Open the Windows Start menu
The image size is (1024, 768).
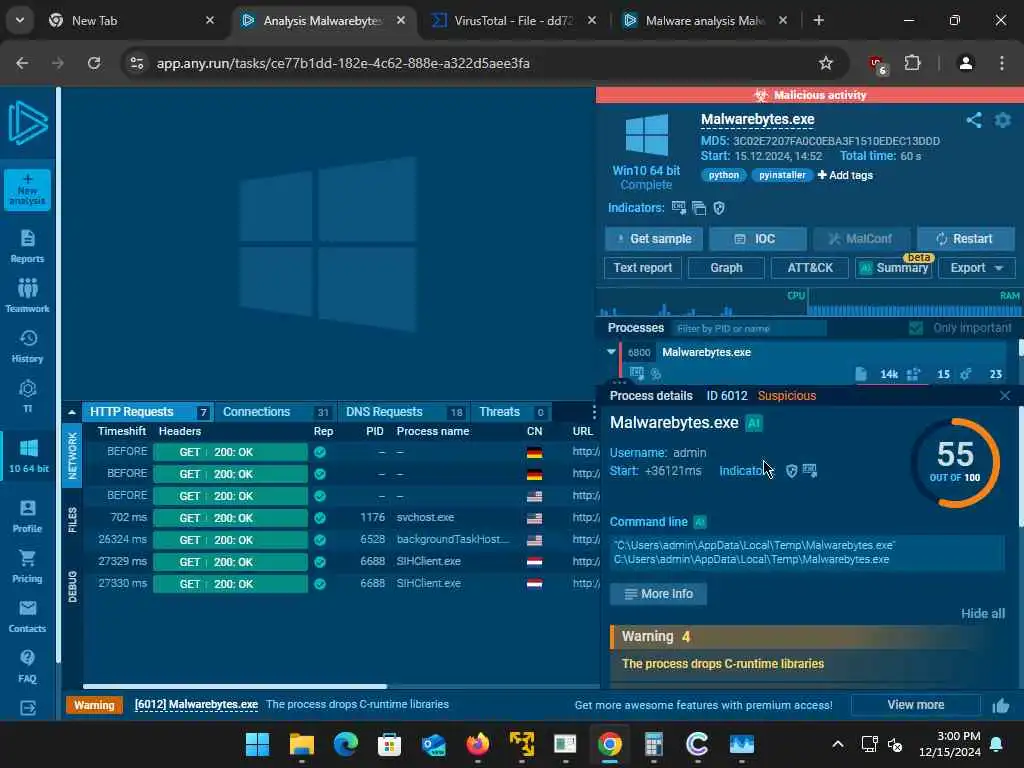tap(257, 744)
